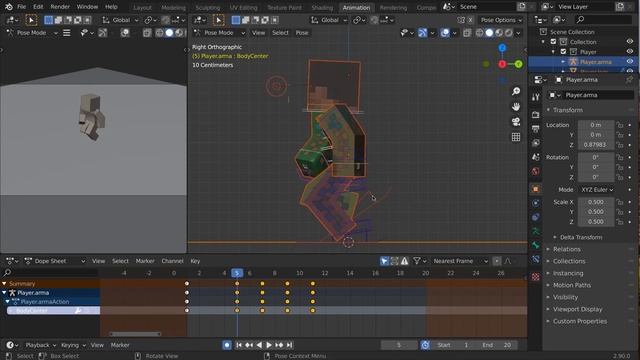The width and height of the screenshot is (640, 360).
Task: Toggle Player collection checkbox in Outliner
Action: [563, 52]
